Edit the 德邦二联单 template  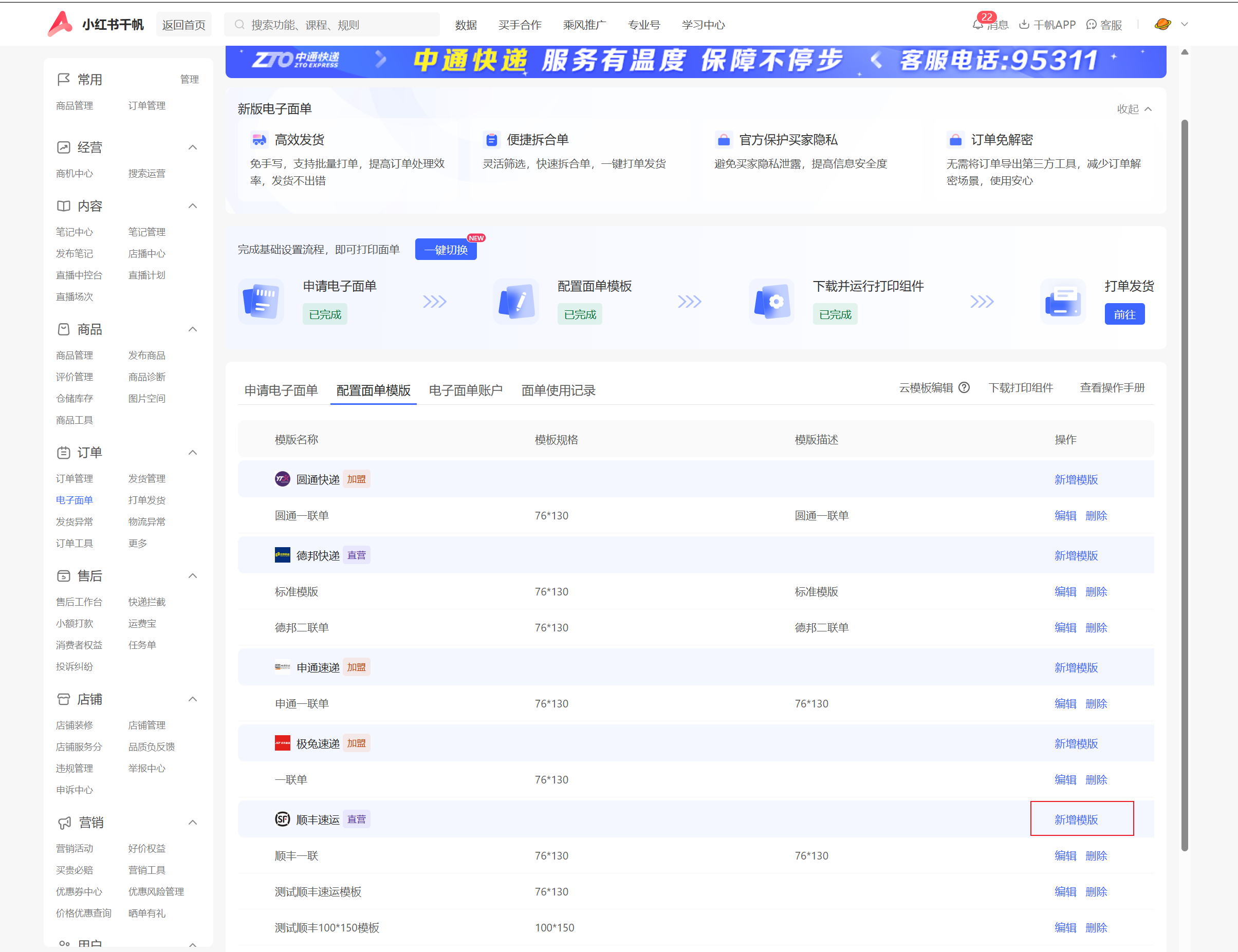click(x=1065, y=627)
